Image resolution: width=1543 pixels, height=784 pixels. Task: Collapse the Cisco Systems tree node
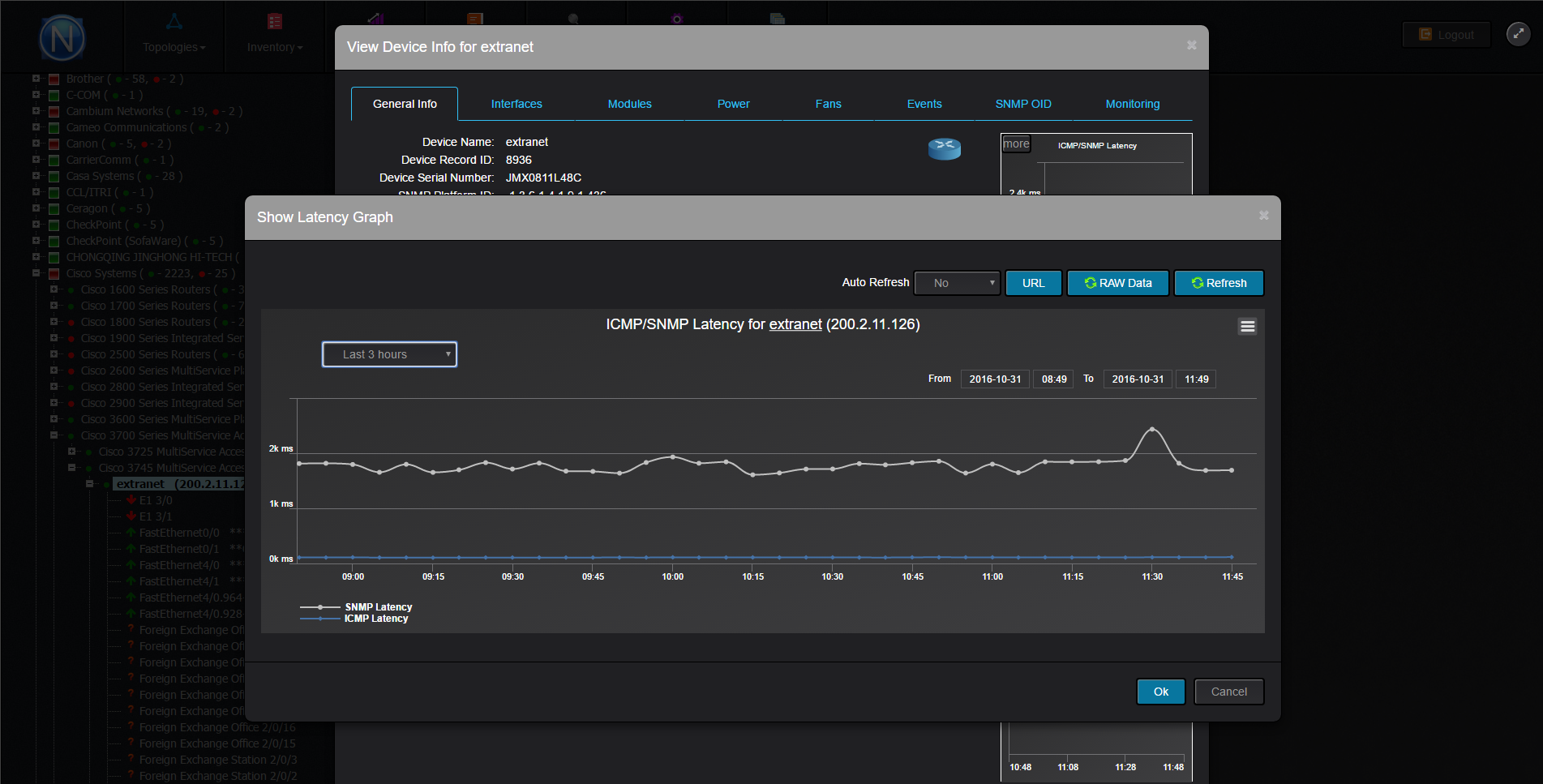[x=36, y=273]
